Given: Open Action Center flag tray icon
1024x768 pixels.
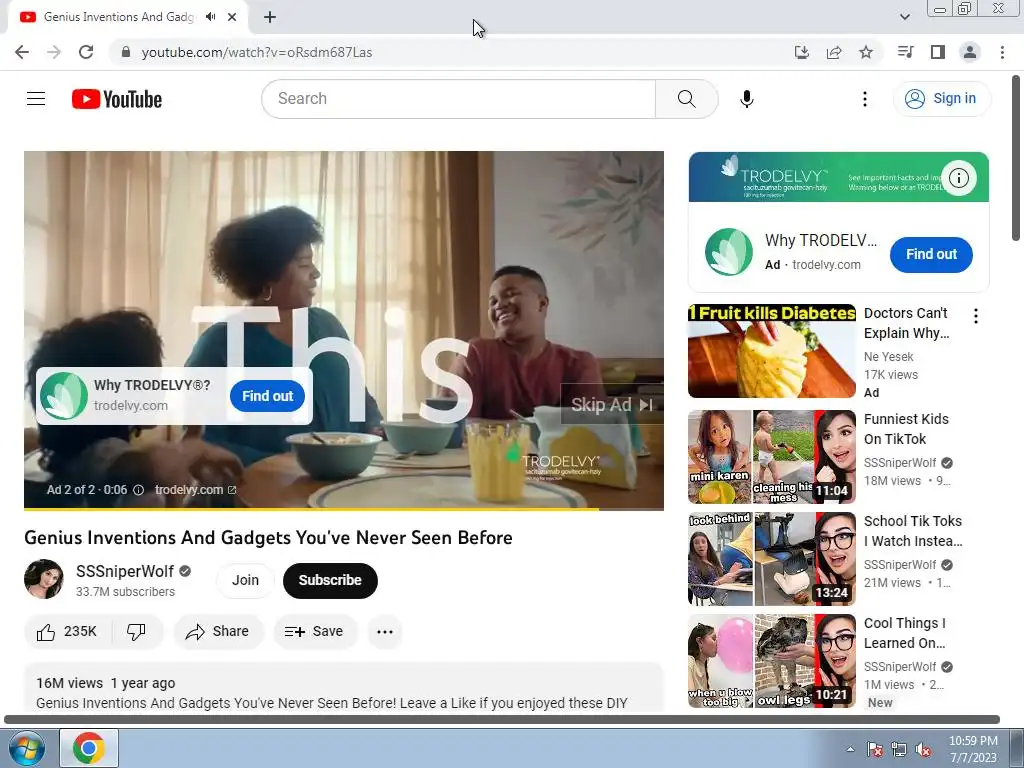Looking at the screenshot, I should (x=874, y=749).
